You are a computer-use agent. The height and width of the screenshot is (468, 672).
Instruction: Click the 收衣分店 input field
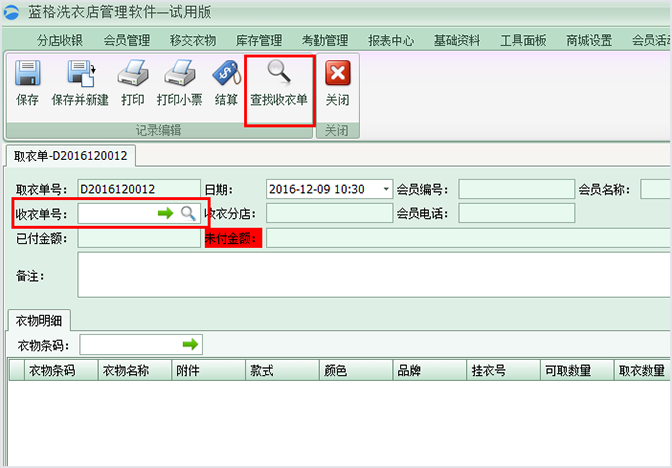pos(329,213)
